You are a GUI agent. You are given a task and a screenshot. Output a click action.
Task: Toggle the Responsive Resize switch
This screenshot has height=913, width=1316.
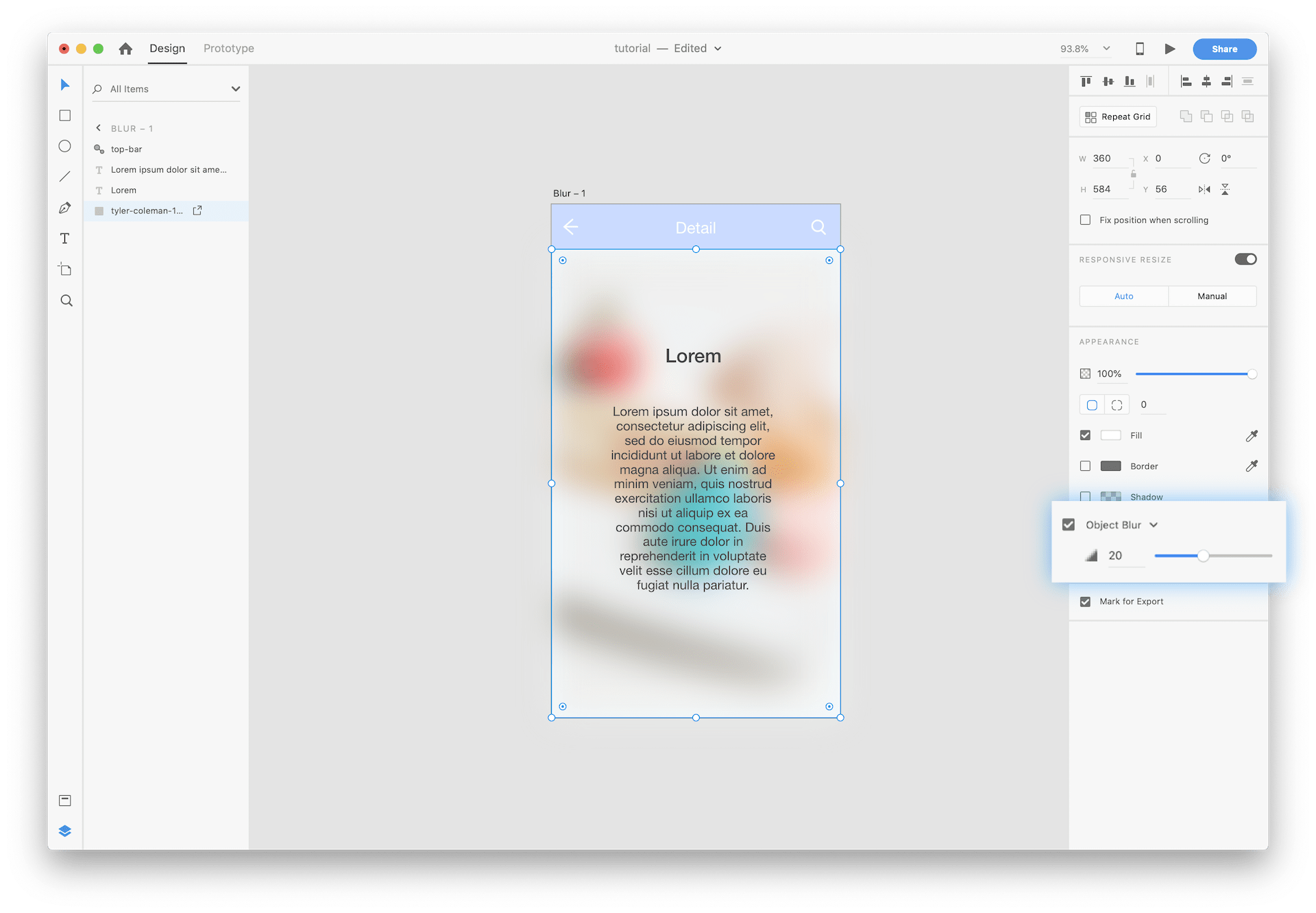pos(1245,259)
